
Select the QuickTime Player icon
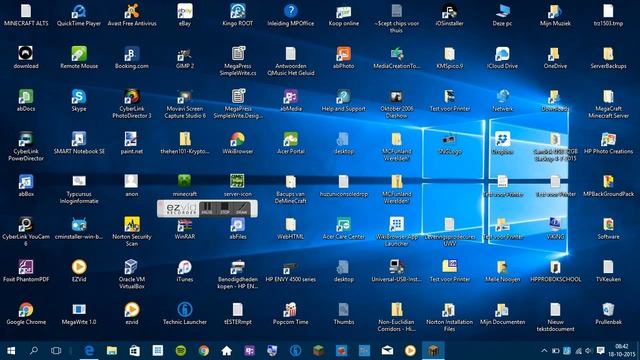79,15
